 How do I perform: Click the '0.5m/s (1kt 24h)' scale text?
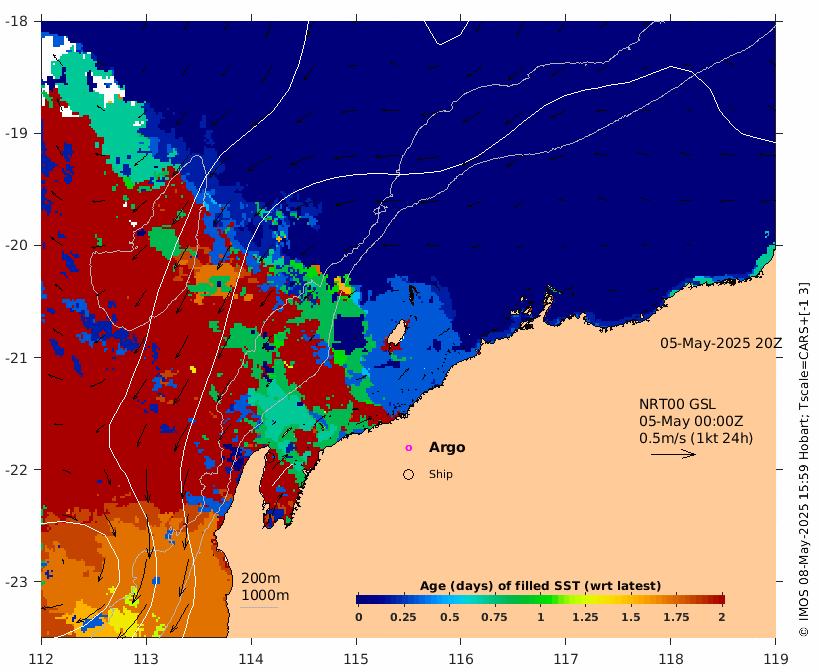click(x=696, y=438)
